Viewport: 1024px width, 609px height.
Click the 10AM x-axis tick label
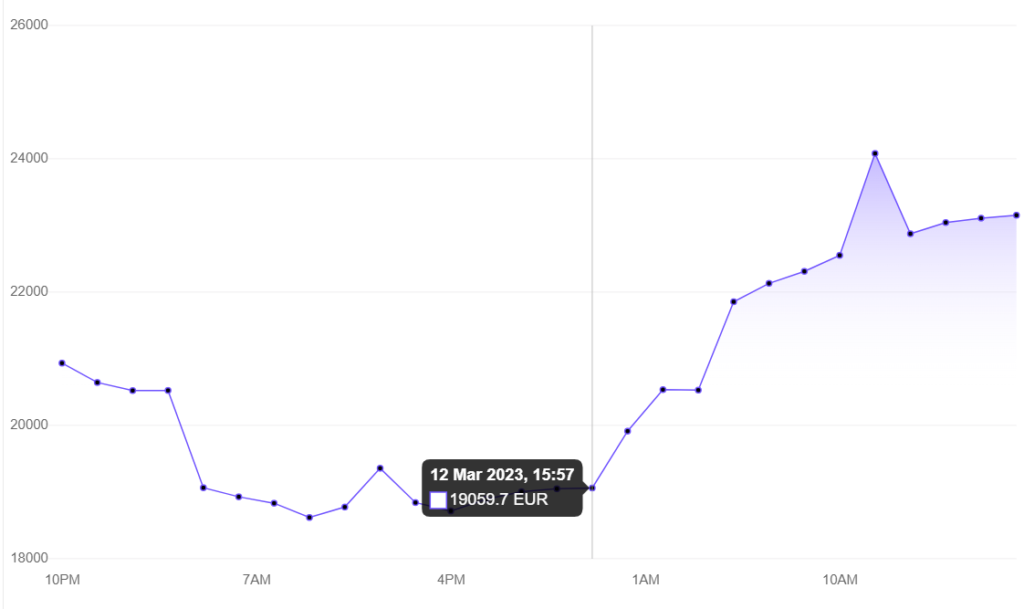pyautogui.click(x=840, y=579)
